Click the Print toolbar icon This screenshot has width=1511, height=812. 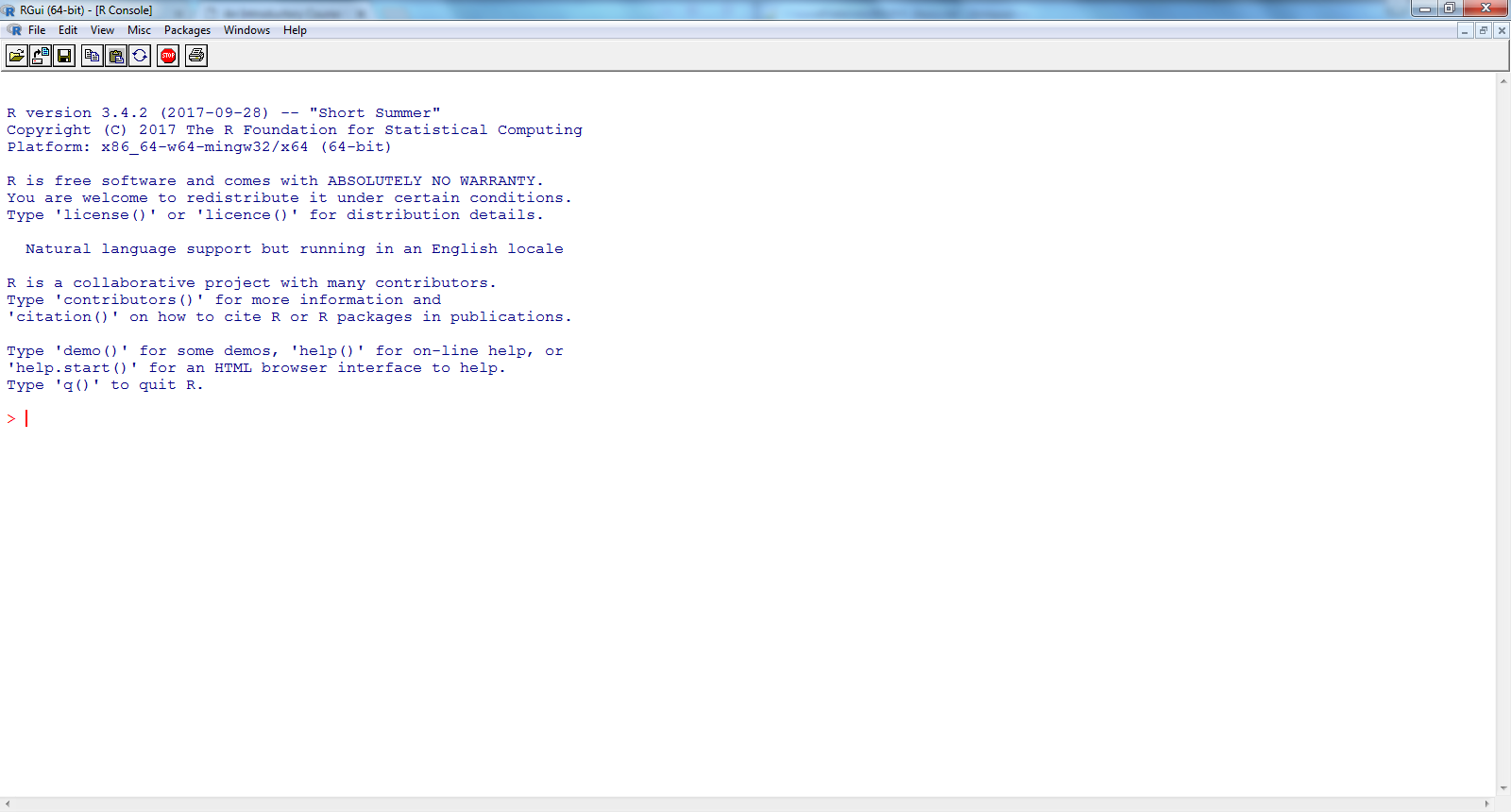196,56
